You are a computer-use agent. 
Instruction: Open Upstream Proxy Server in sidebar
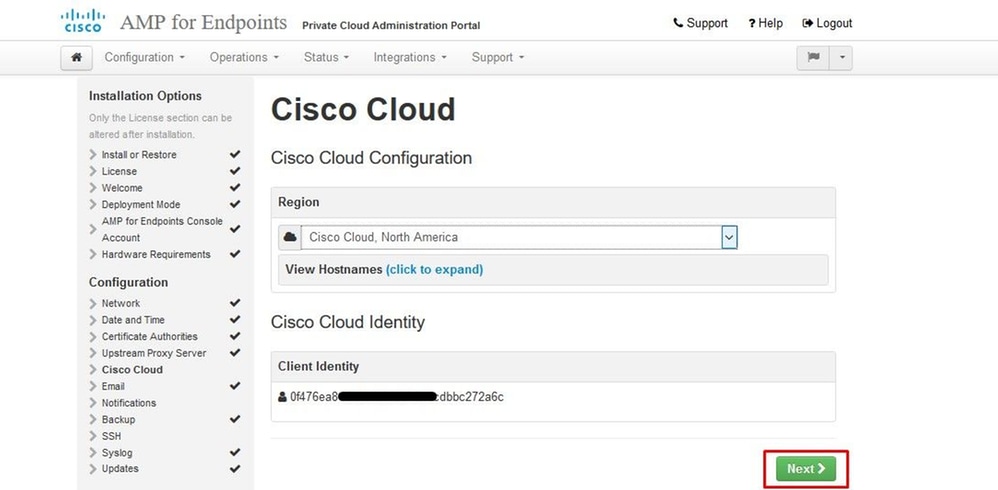[154, 353]
